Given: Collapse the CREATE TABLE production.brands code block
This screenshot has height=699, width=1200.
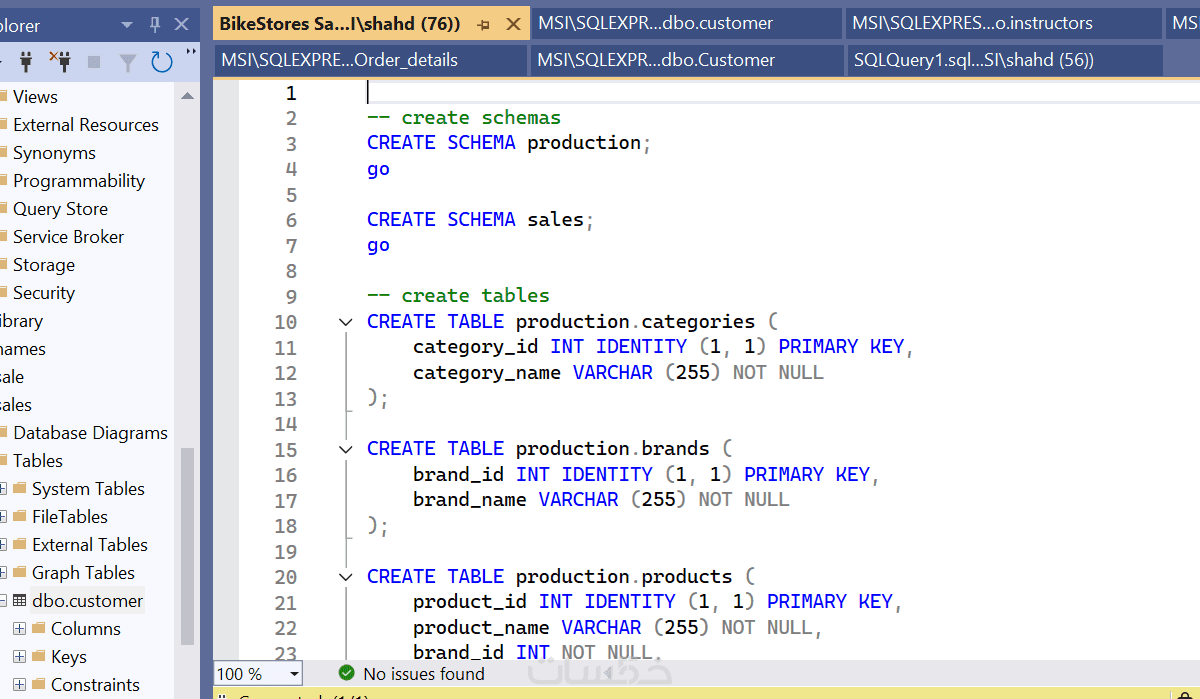Looking at the screenshot, I should pyautogui.click(x=345, y=449).
